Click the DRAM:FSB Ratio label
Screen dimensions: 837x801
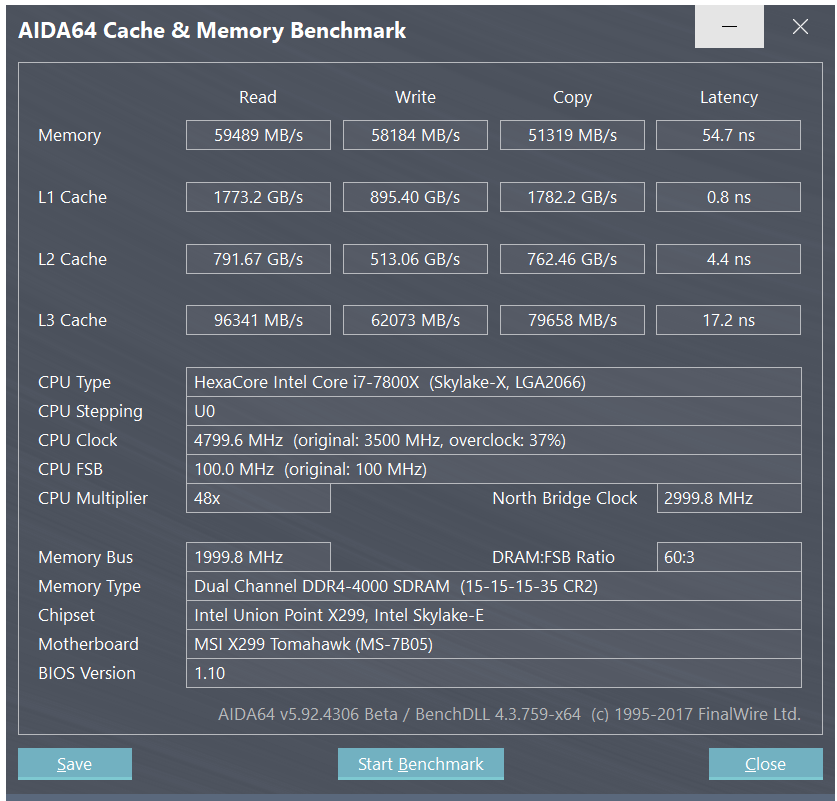pyautogui.click(x=554, y=557)
